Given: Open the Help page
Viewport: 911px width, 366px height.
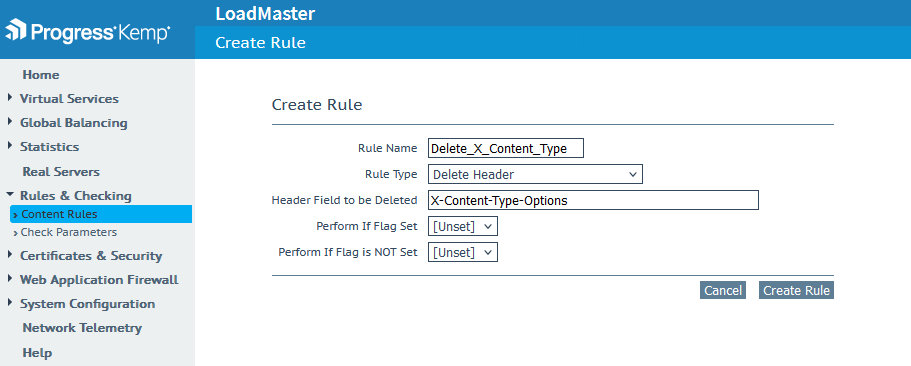Looking at the screenshot, I should [x=37, y=353].
